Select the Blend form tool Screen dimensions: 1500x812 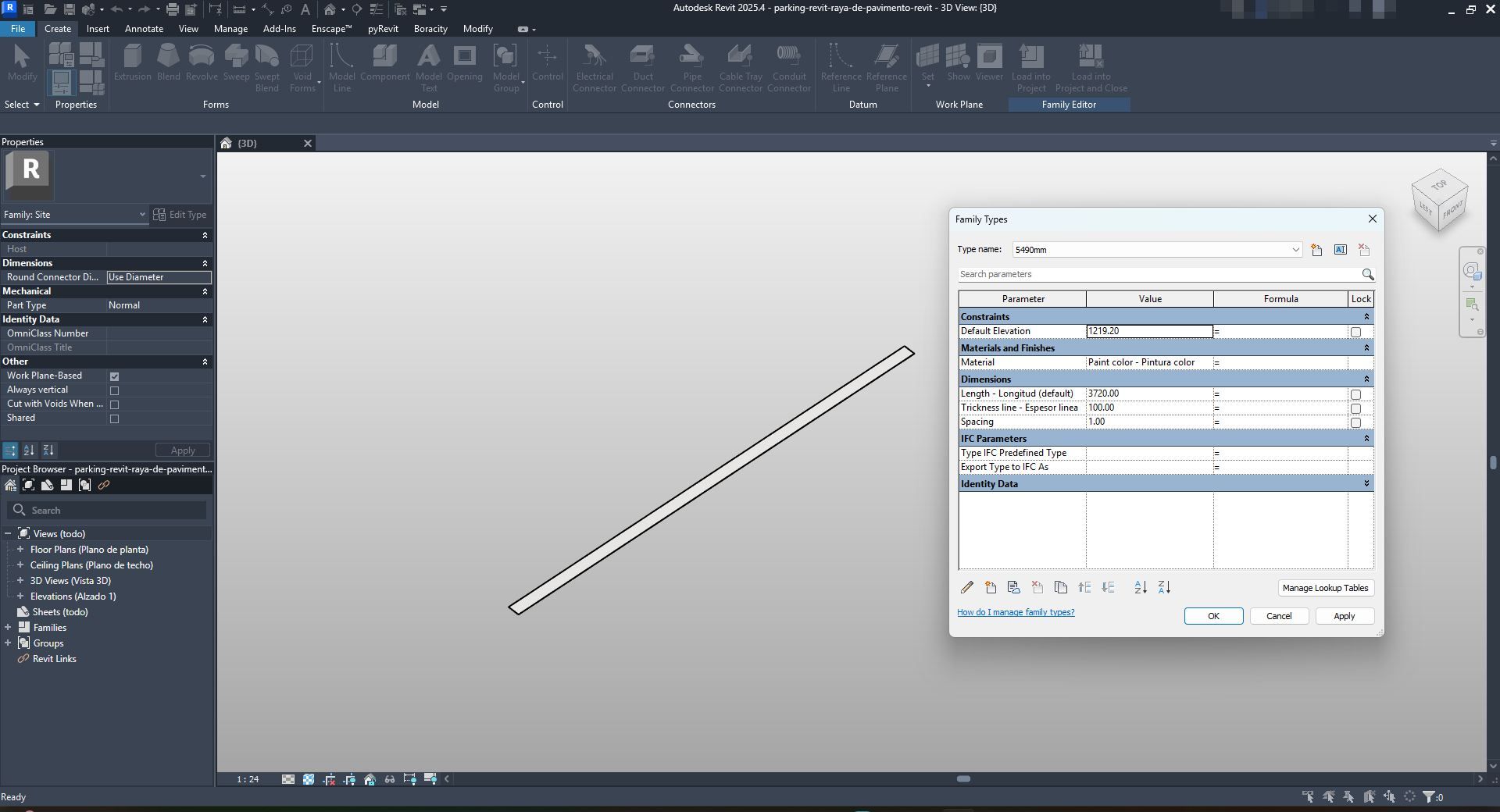[168, 62]
